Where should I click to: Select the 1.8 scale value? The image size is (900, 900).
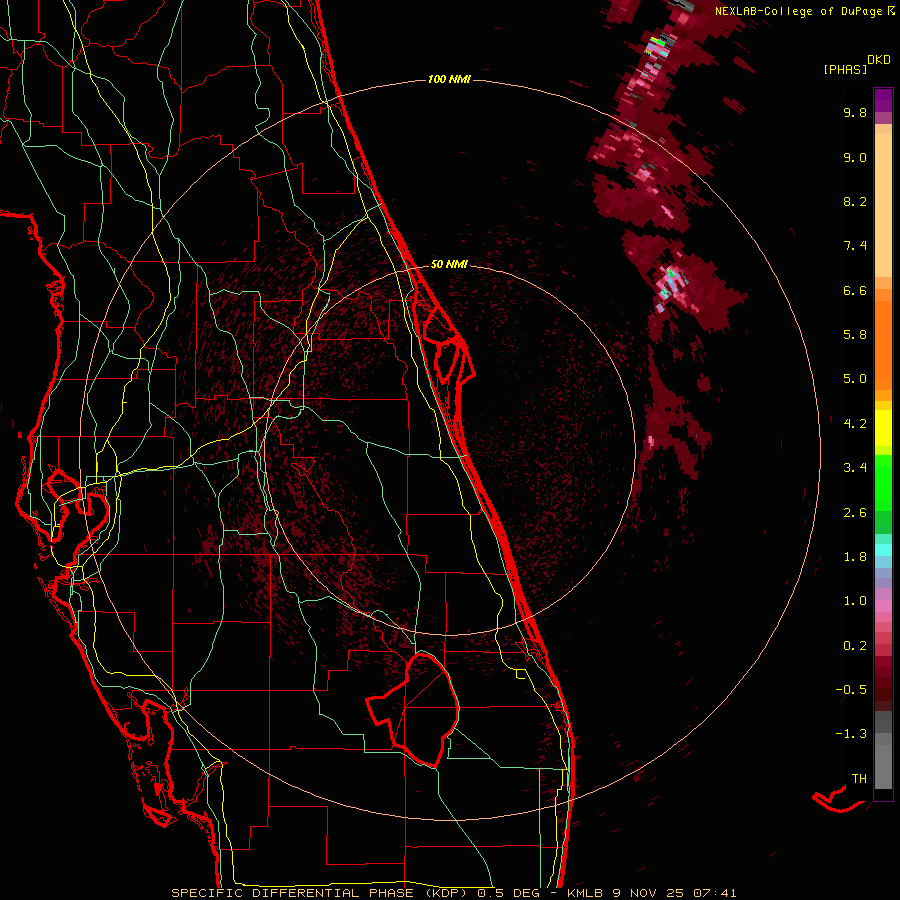point(855,557)
